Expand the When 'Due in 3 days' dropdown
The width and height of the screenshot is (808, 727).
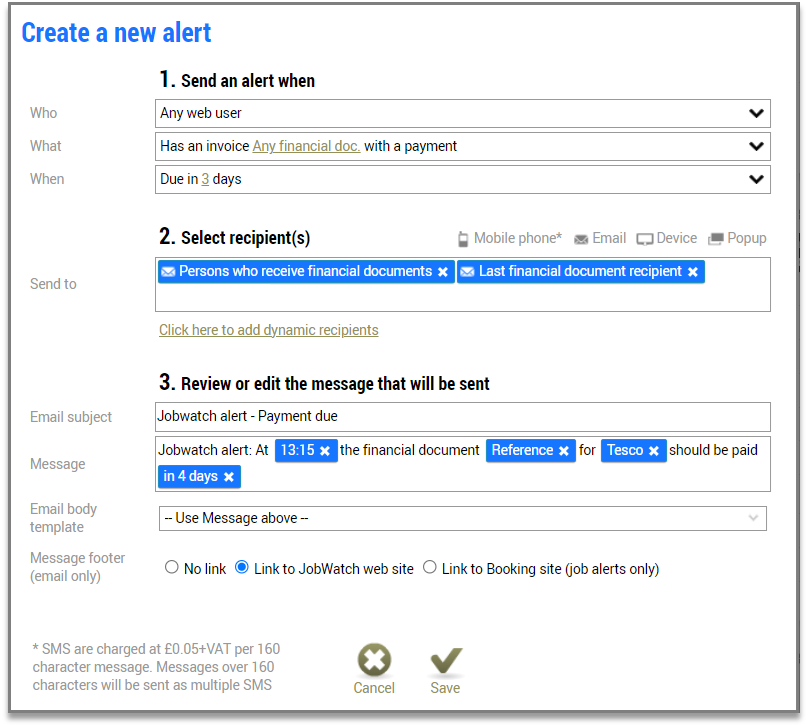tap(463, 179)
